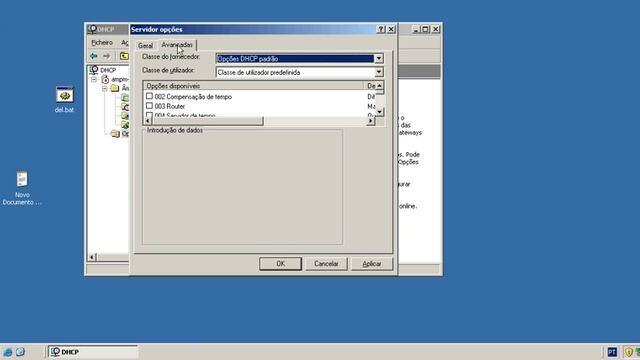The height and width of the screenshot is (360, 640).
Task: Click the help question mark button
Action: tap(381, 29)
